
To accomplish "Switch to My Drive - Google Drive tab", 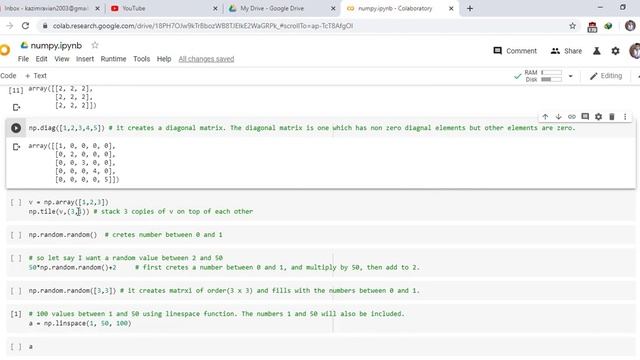I will click(x=282, y=8).
